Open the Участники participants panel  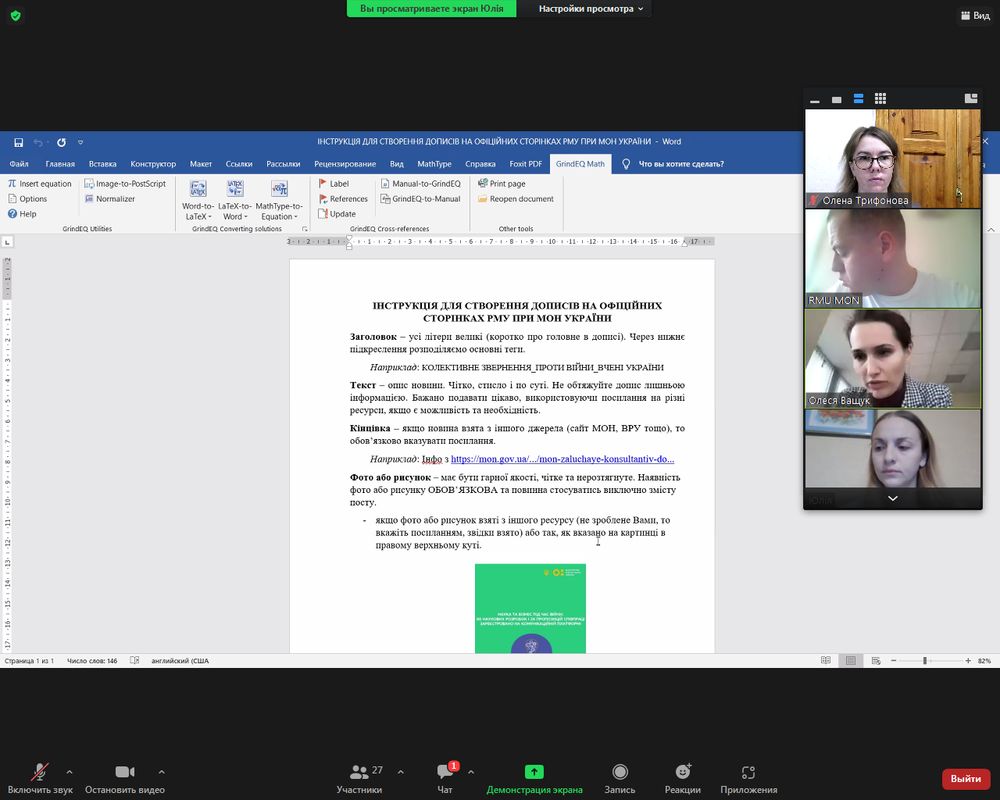click(x=359, y=777)
